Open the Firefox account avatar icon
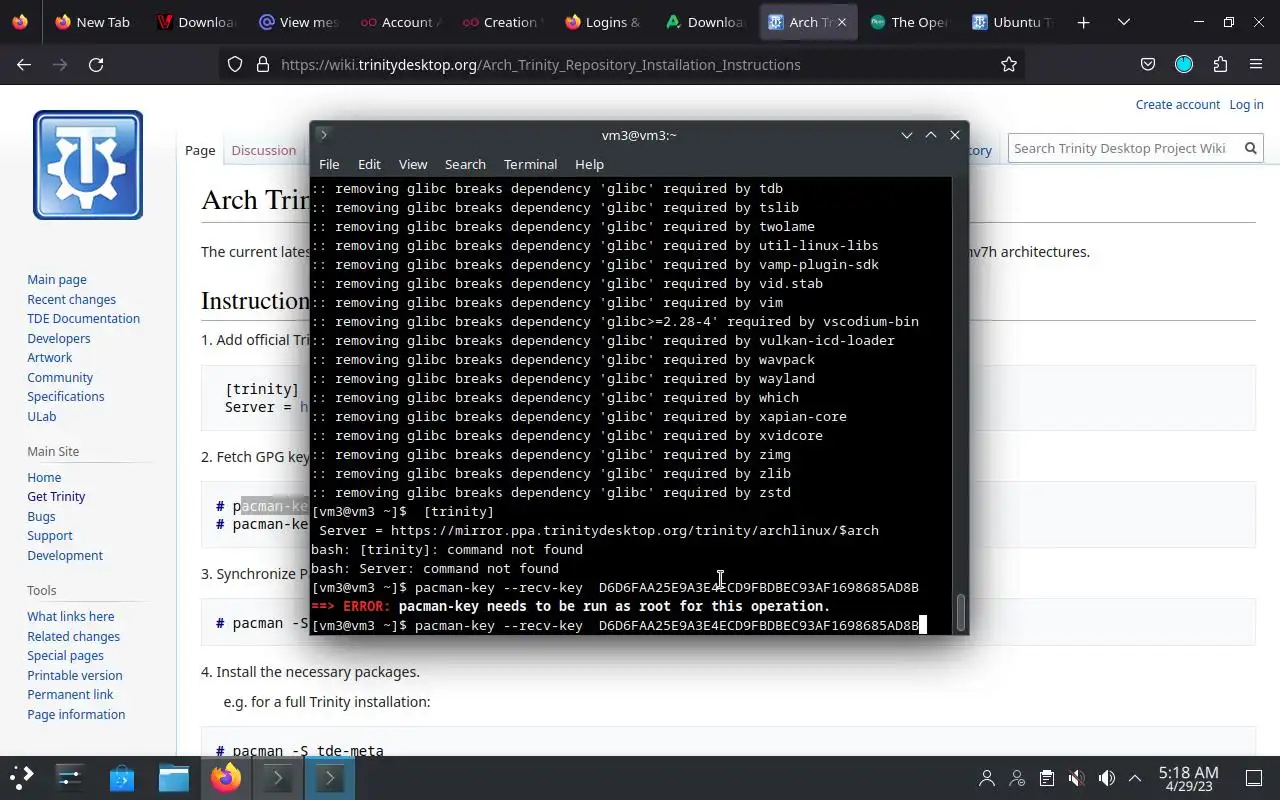Viewport: 1280px width, 800px height. pos(1184,64)
